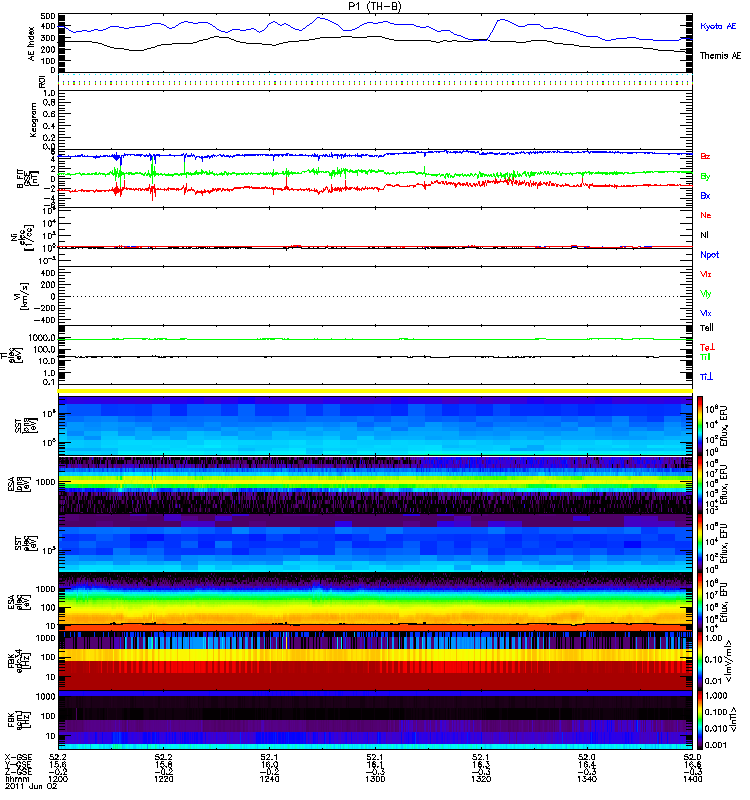This screenshot has width=750, height=800.
Task: Click the SST electrons Eflux color bar
Action: point(700,544)
